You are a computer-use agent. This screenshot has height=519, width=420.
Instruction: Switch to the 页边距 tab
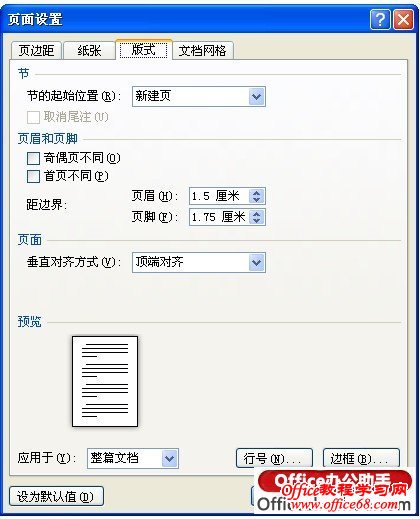(36, 51)
